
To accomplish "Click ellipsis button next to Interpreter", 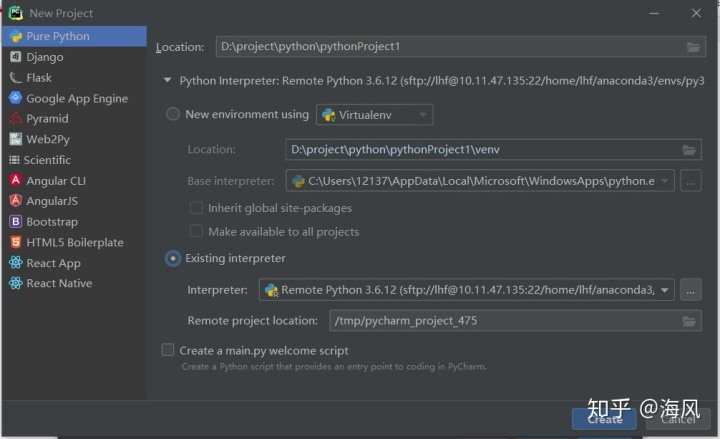I will 691,290.
